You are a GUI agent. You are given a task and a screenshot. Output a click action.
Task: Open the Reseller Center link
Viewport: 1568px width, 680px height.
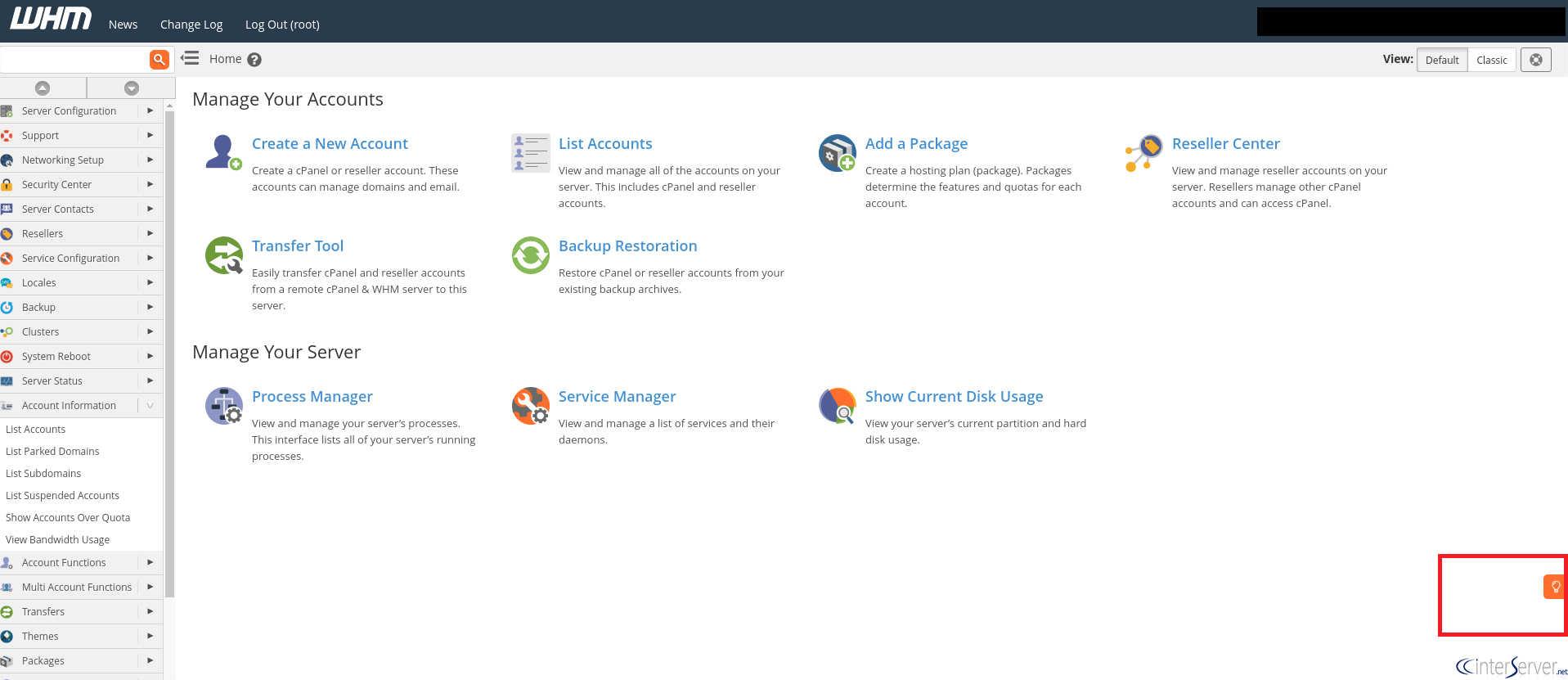coord(1225,144)
